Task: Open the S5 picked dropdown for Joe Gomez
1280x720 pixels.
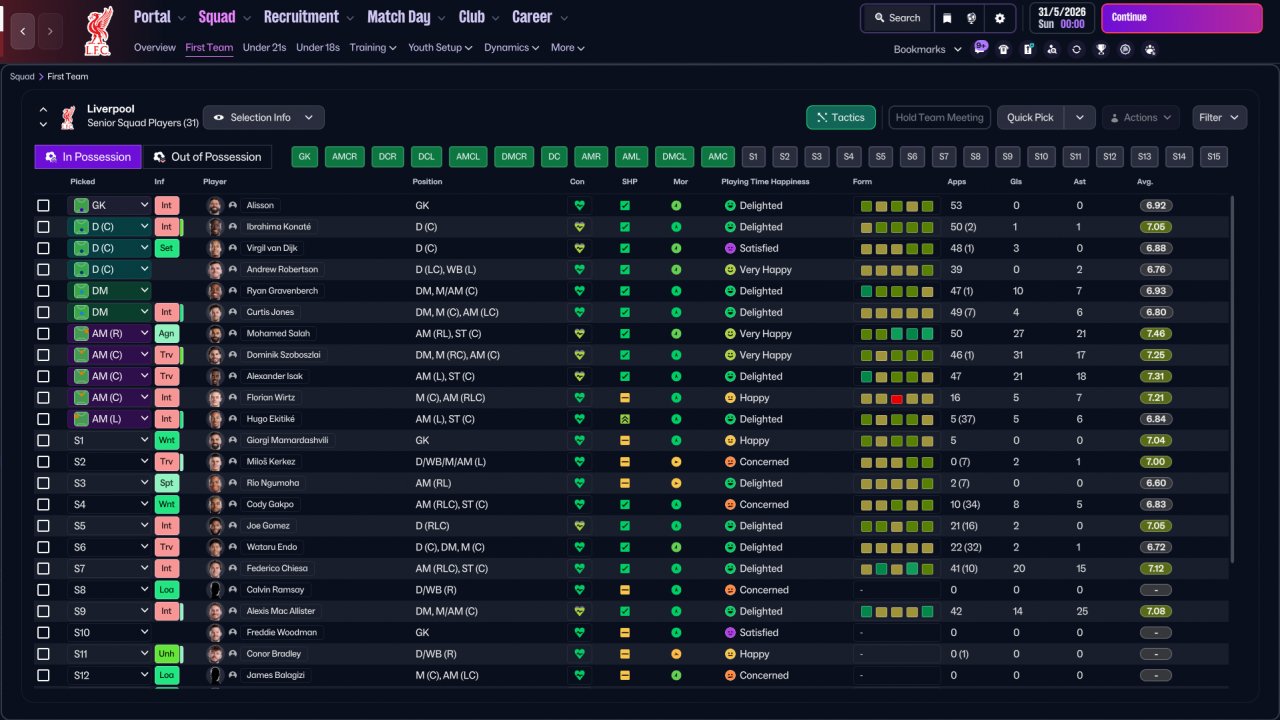Action: click(x=109, y=526)
